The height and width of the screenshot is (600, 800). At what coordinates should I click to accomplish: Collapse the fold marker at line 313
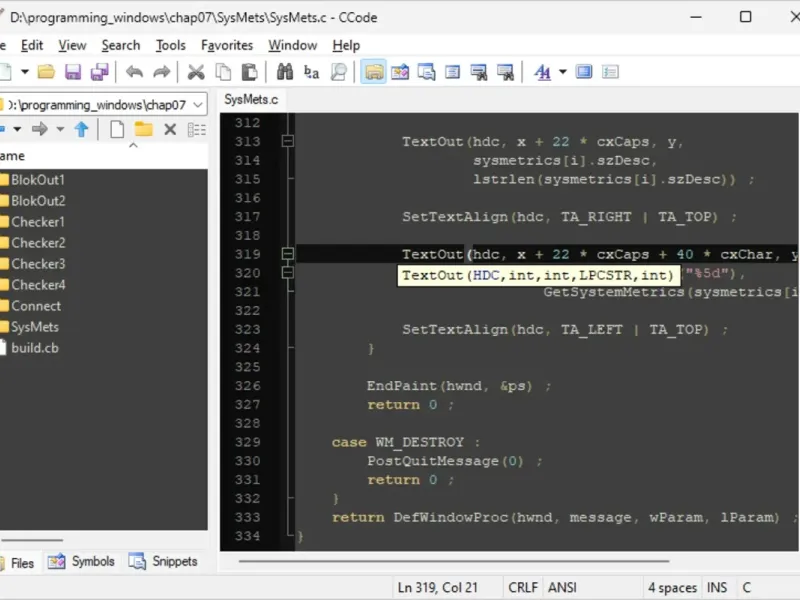pos(288,141)
